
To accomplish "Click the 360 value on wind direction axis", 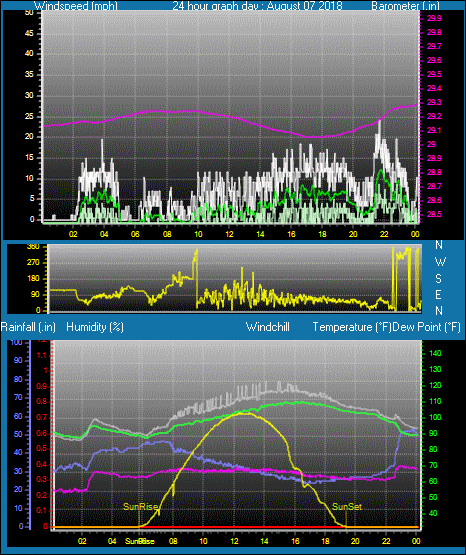I will click(x=33, y=247).
